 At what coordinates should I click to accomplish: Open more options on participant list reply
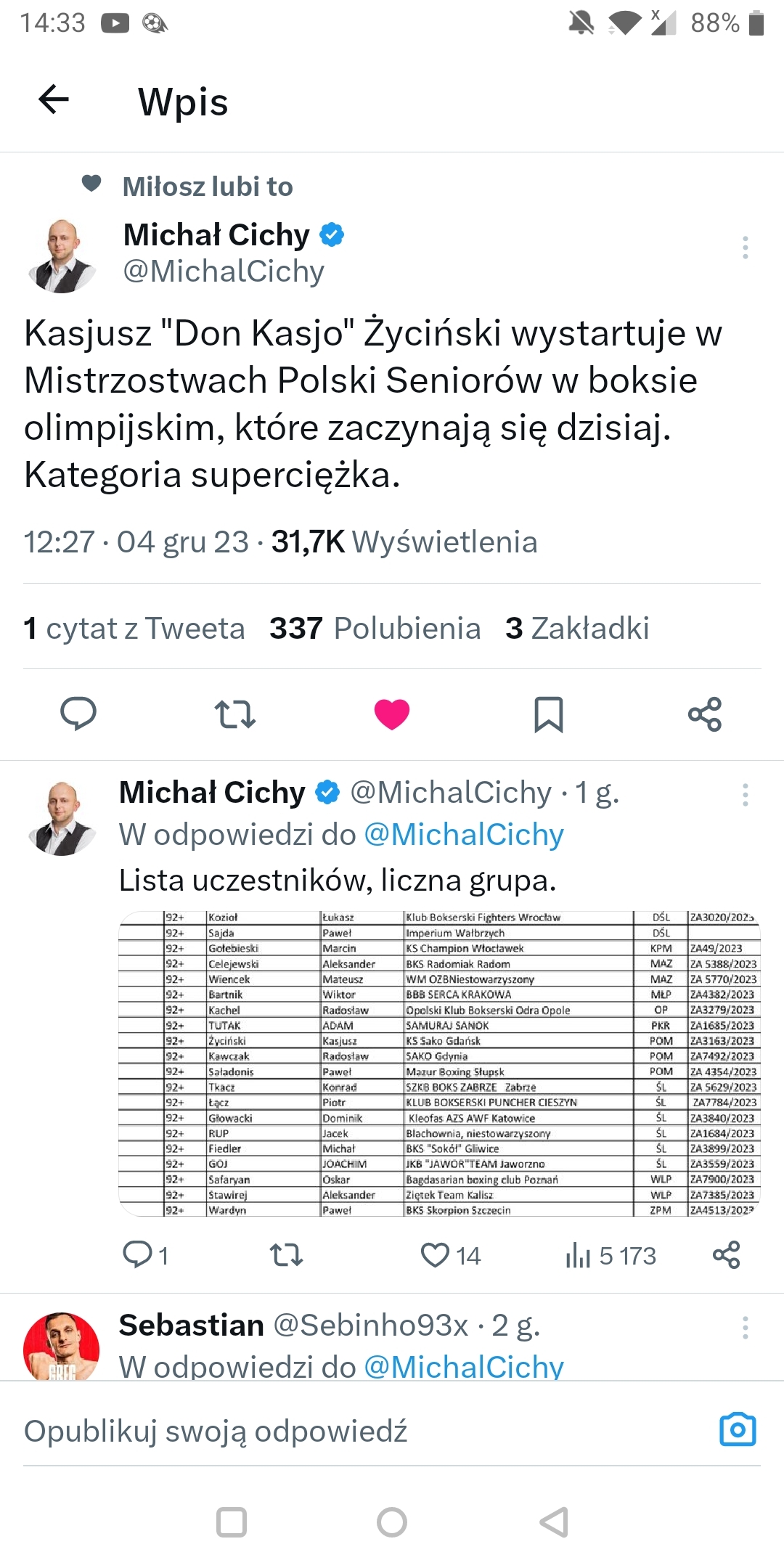[745, 795]
